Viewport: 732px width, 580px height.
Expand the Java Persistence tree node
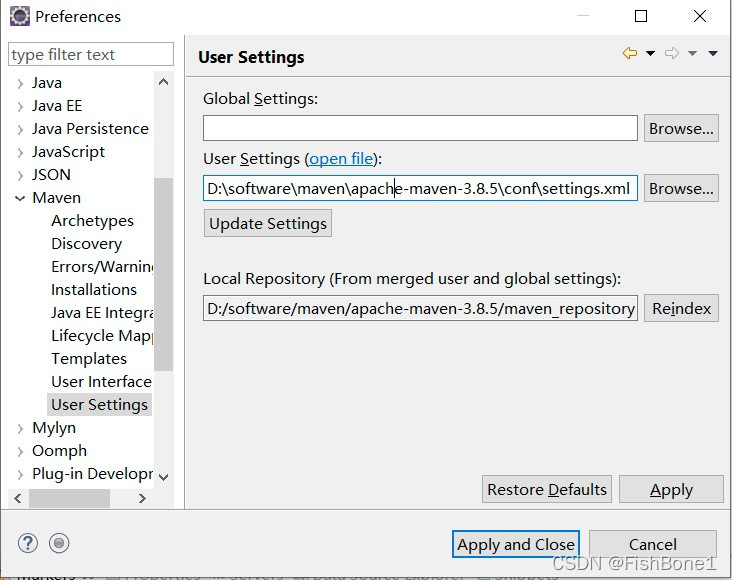20,129
